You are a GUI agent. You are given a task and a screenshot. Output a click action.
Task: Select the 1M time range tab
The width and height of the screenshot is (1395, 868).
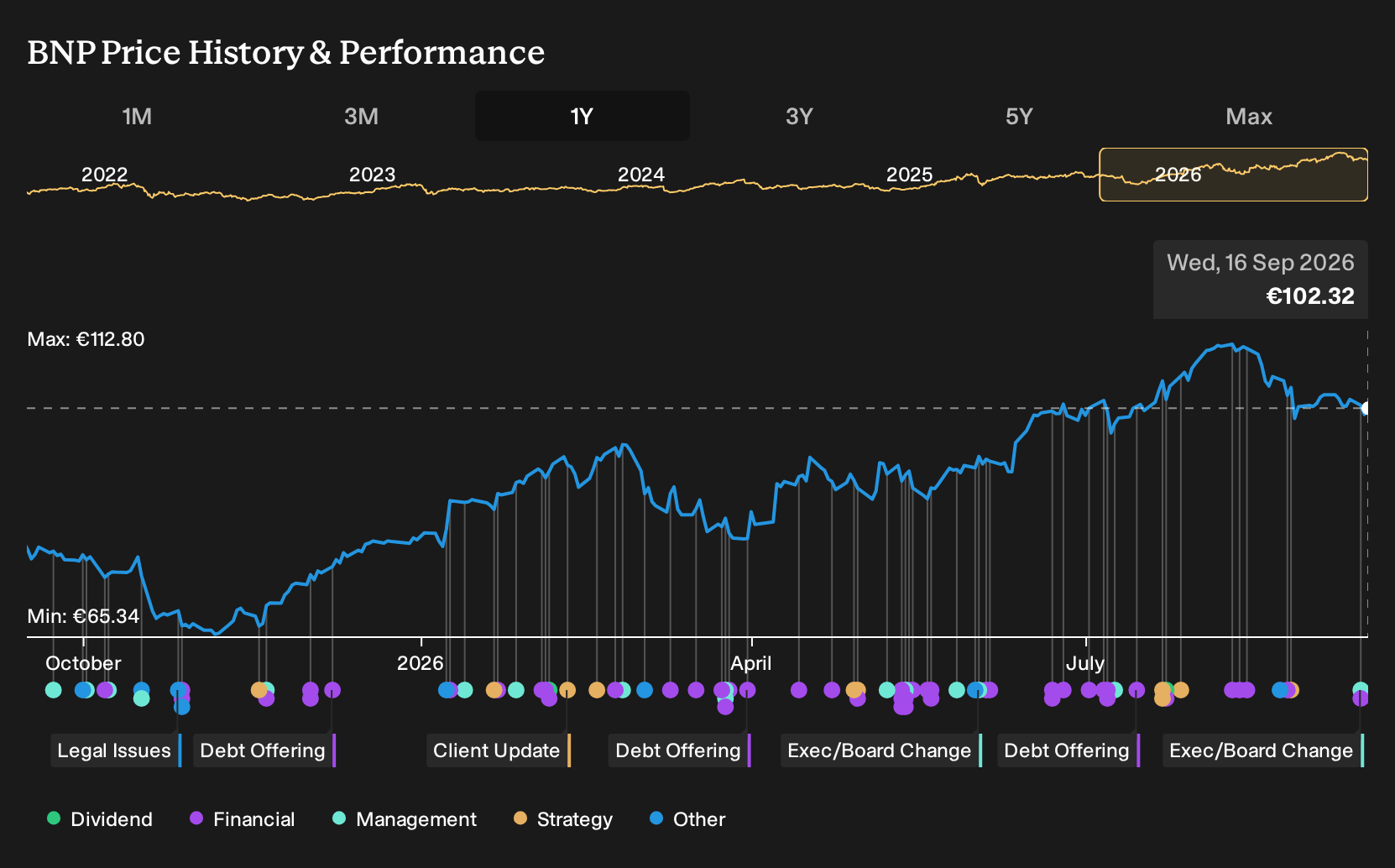click(x=137, y=116)
